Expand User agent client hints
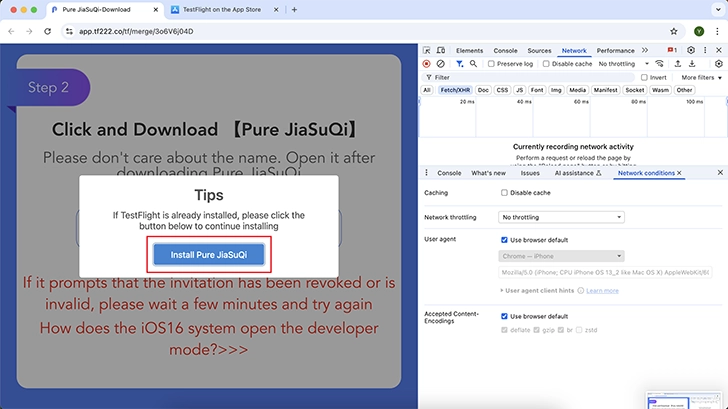Viewport: 728px width, 409px height. tap(537, 290)
